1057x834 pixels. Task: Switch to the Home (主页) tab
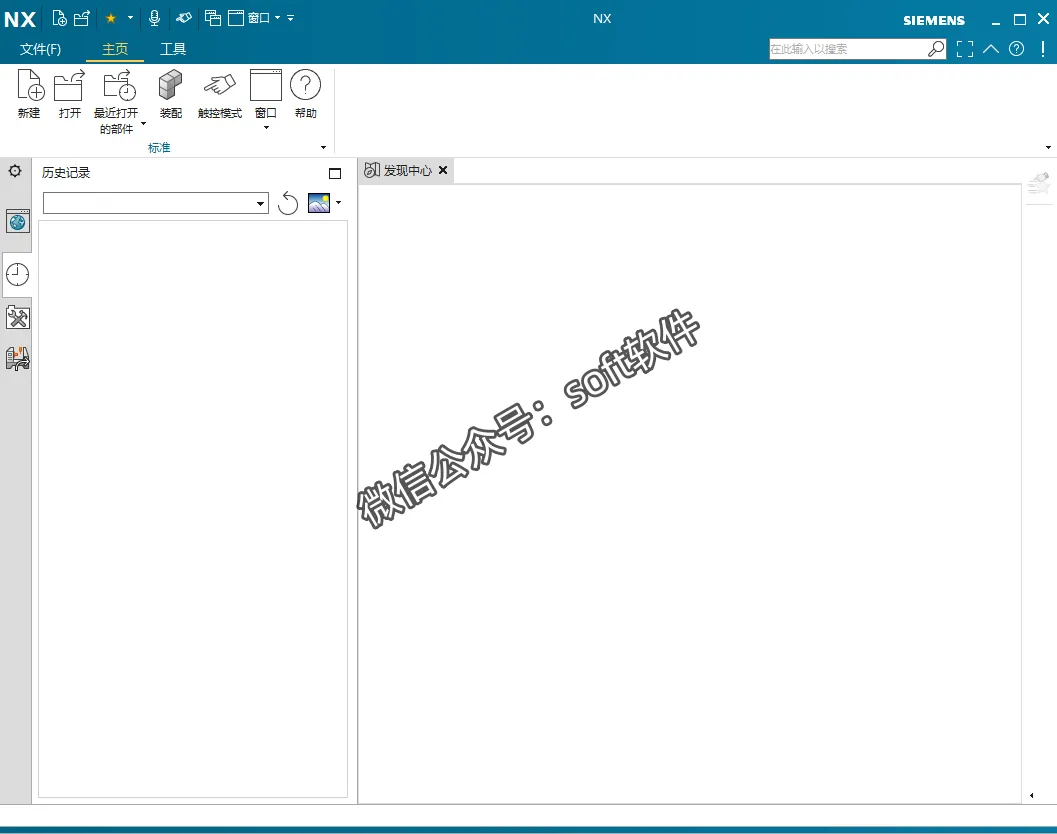(115, 49)
